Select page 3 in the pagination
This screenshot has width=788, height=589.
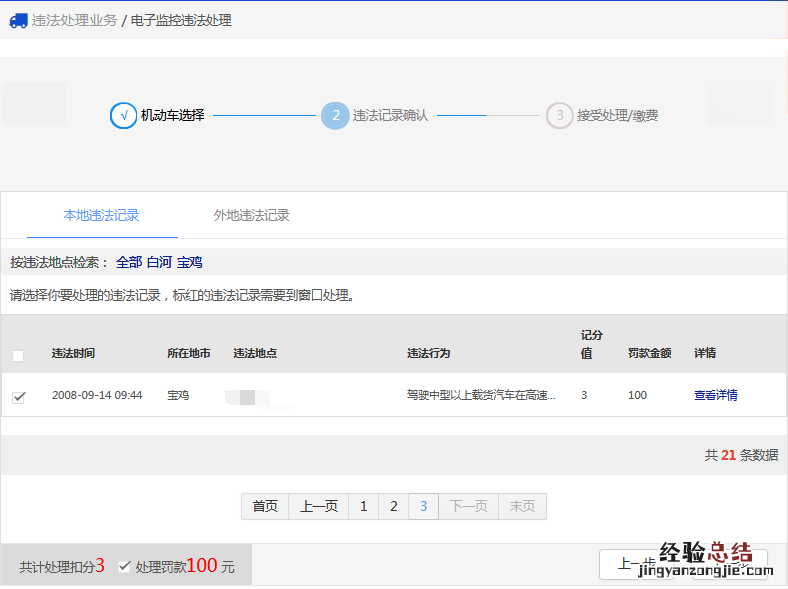click(x=423, y=506)
